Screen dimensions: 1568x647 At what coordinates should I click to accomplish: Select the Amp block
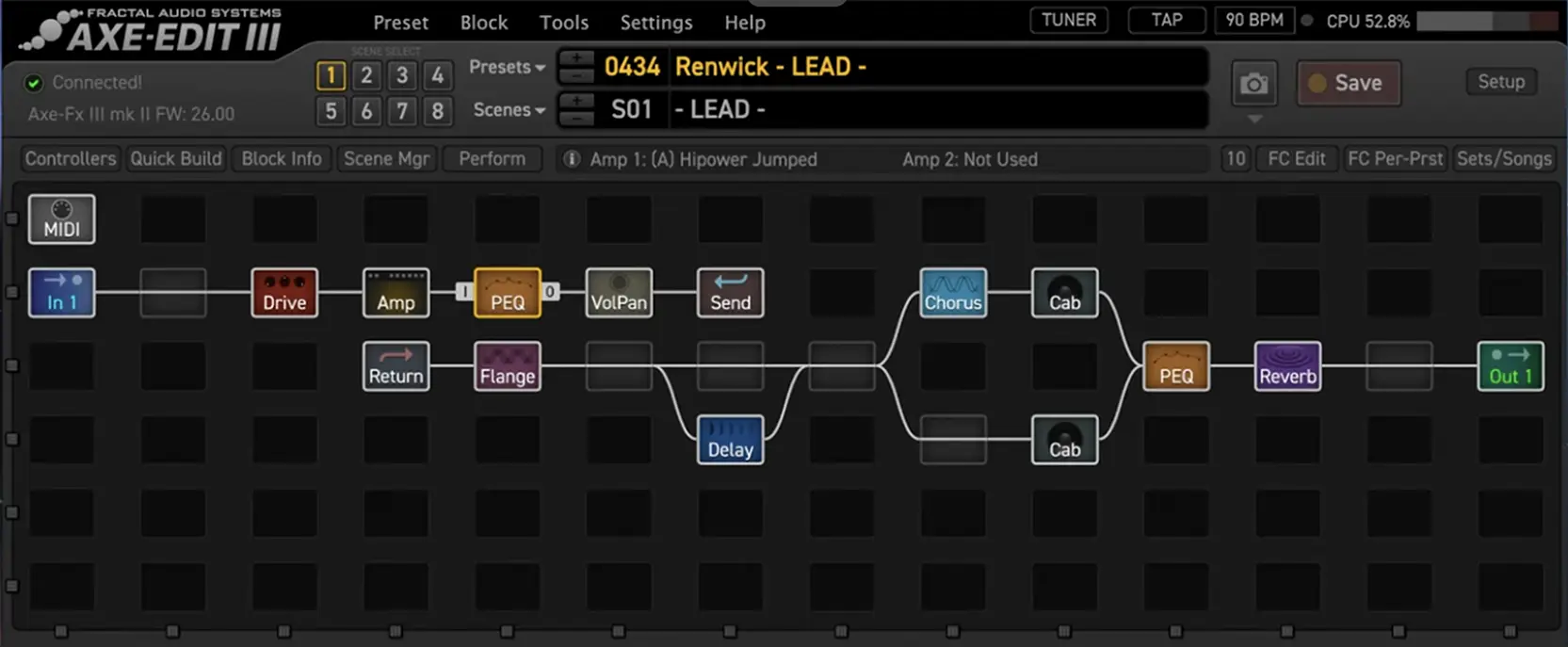(x=396, y=292)
